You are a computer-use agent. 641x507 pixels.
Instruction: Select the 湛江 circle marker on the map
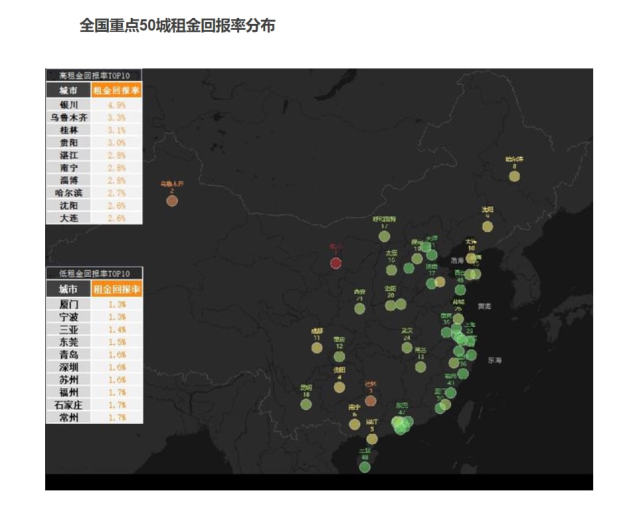pyautogui.click(x=372, y=439)
